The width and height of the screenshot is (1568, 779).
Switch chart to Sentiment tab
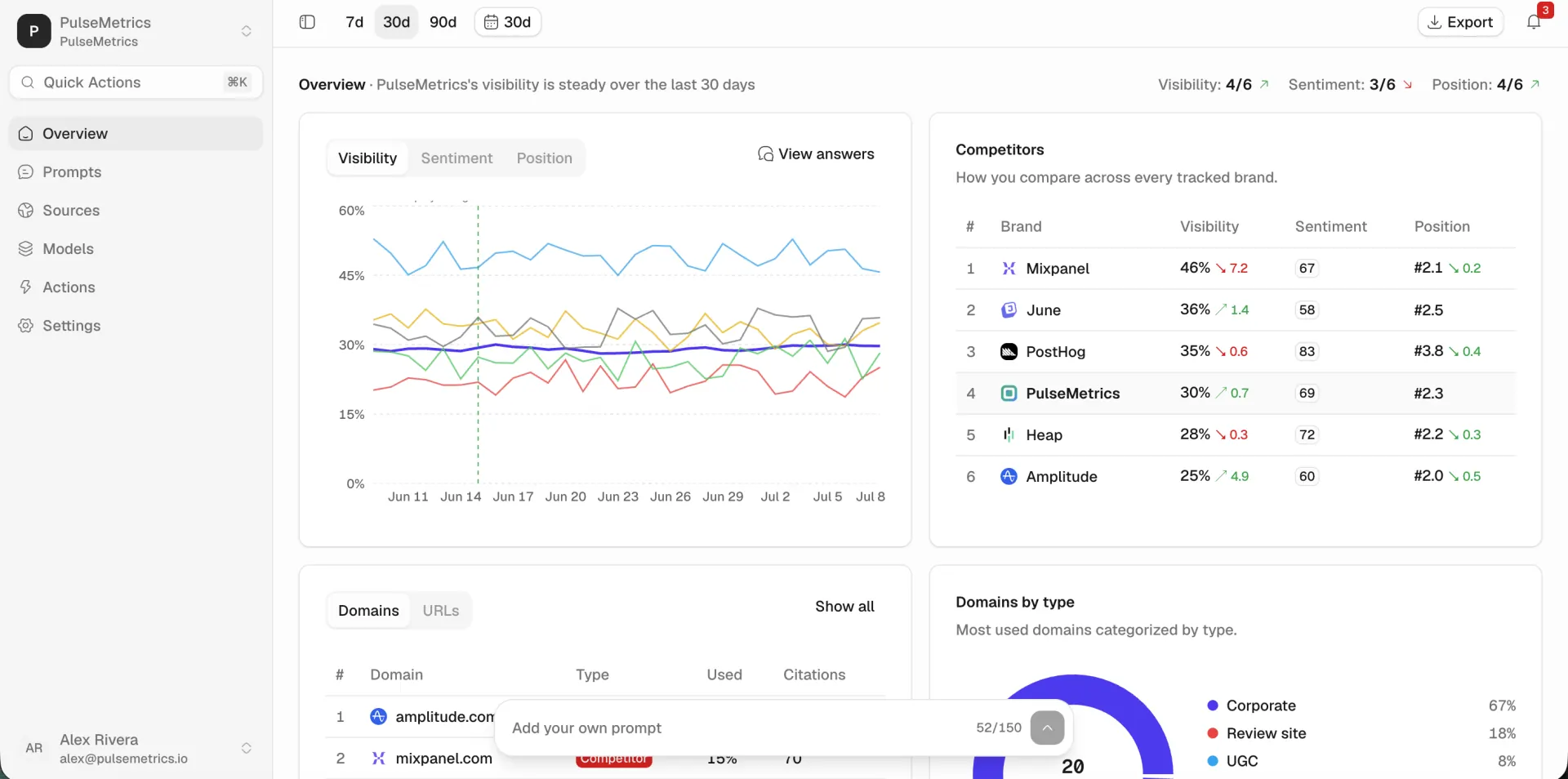tap(457, 158)
